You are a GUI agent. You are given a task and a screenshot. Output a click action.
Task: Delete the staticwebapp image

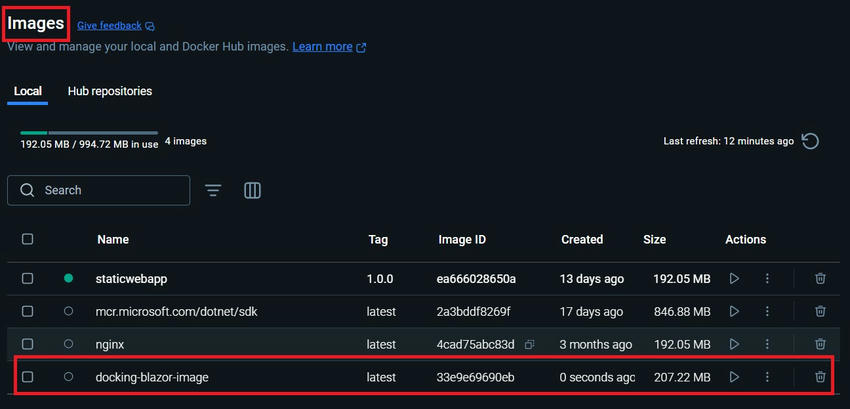(x=820, y=279)
